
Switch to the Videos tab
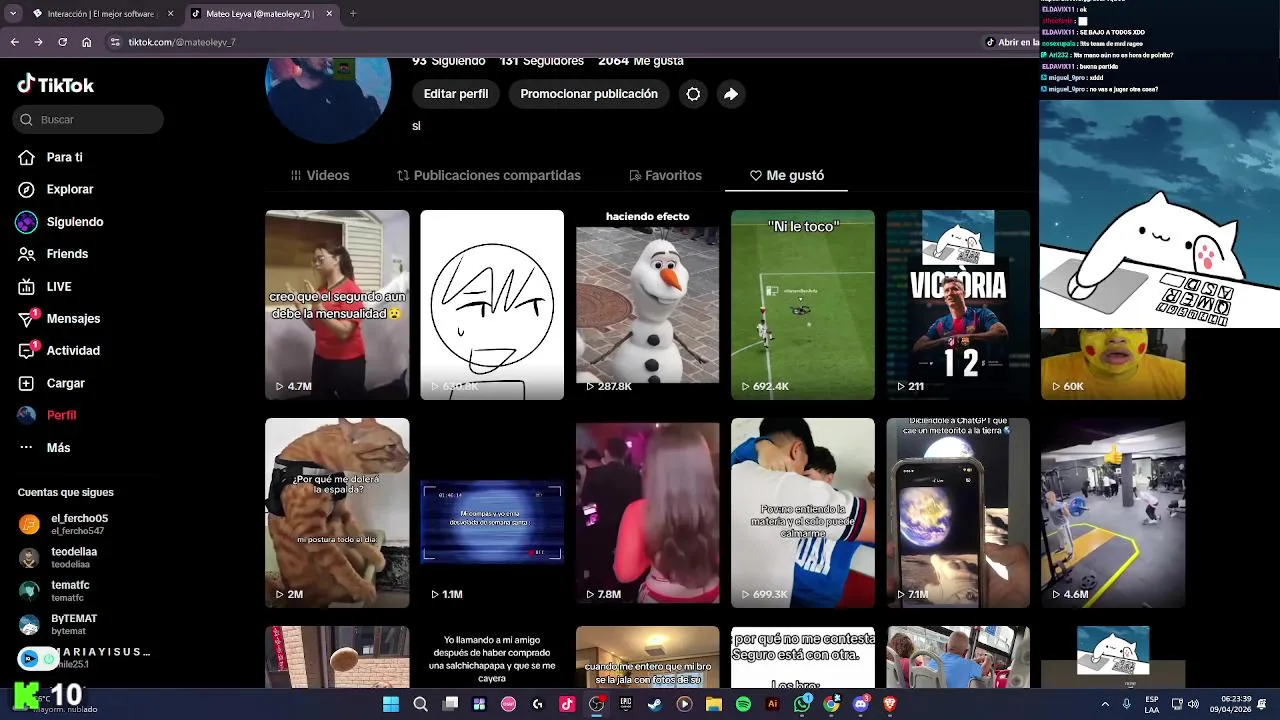tap(319, 175)
